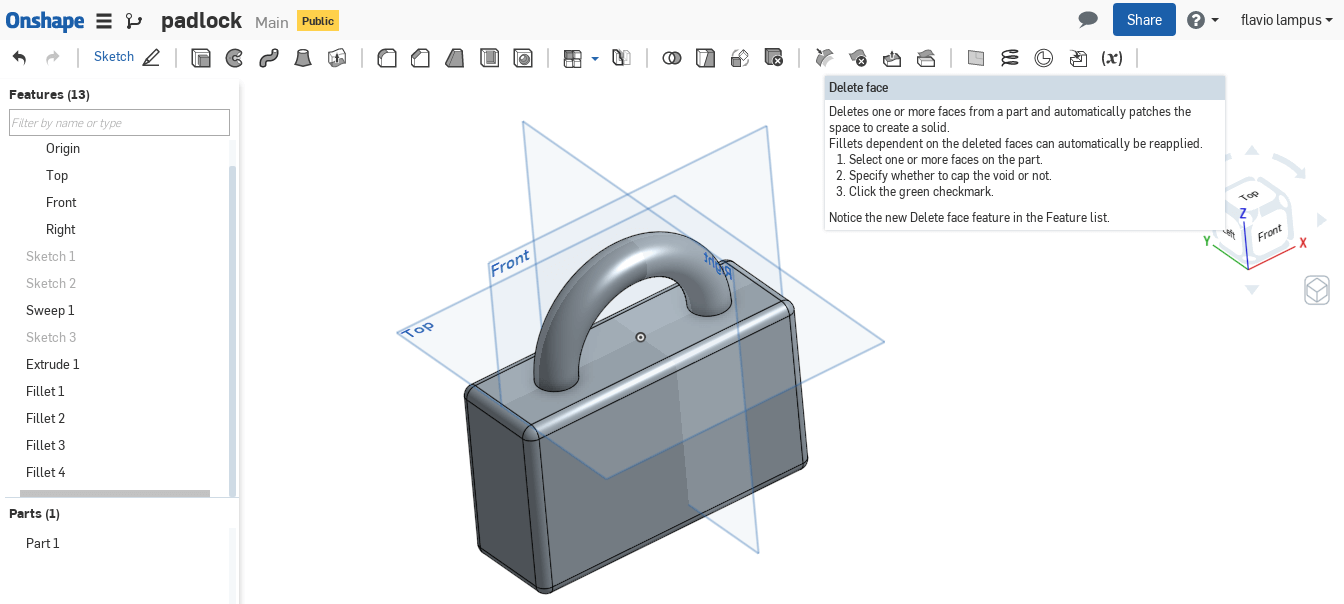The image size is (1344, 604).
Task: Select the Derived tool icon
Action: pos(1078,58)
